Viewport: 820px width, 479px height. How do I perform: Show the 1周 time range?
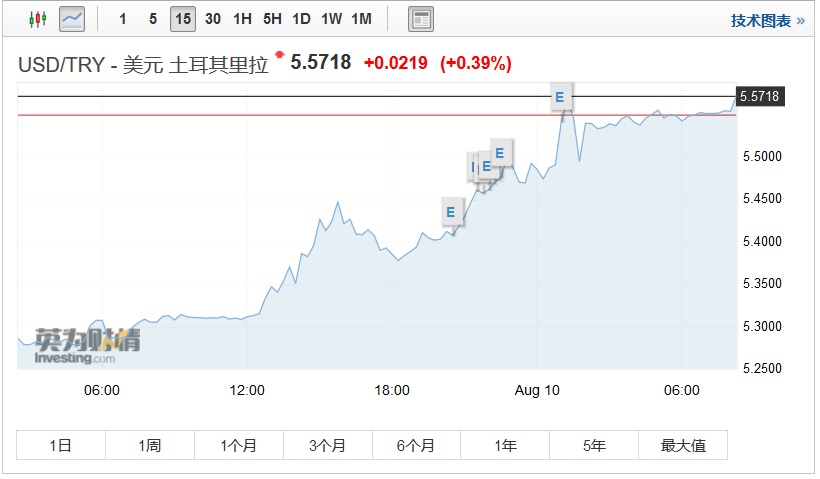(x=149, y=445)
